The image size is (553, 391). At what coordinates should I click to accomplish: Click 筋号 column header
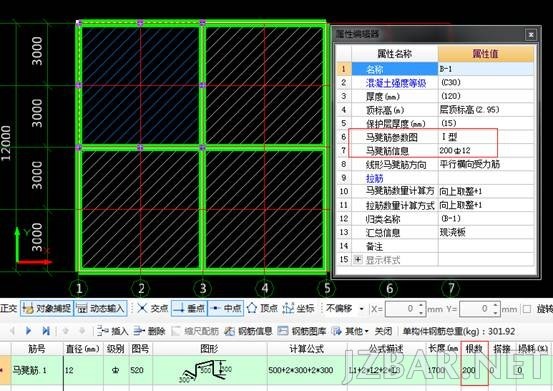pyautogui.click(x=37, y=349)
